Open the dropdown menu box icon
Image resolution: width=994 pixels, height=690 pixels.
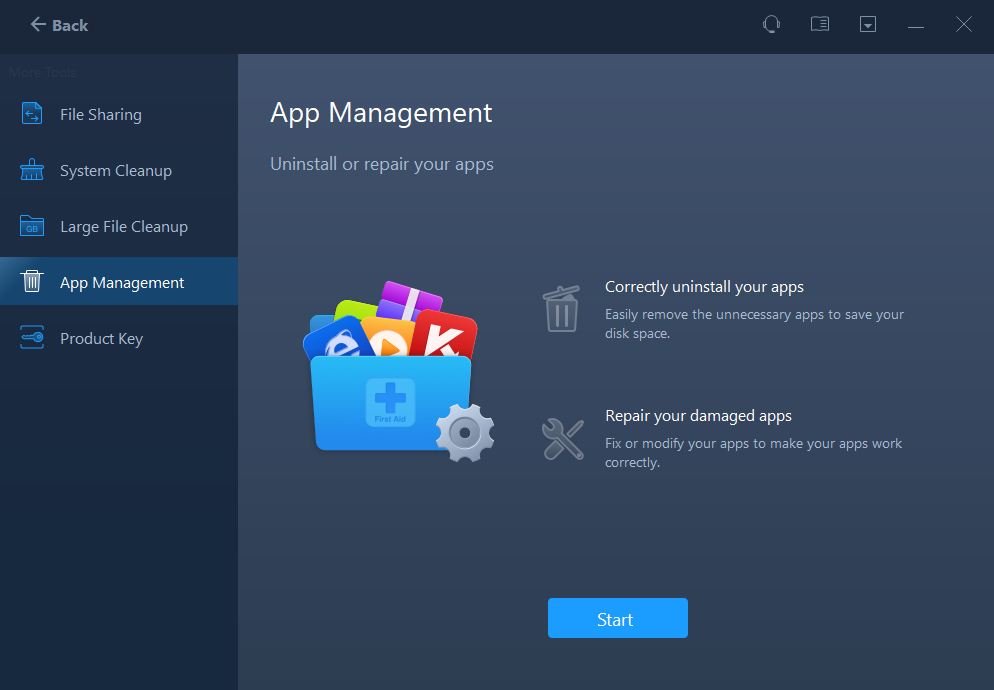[868, 25]
